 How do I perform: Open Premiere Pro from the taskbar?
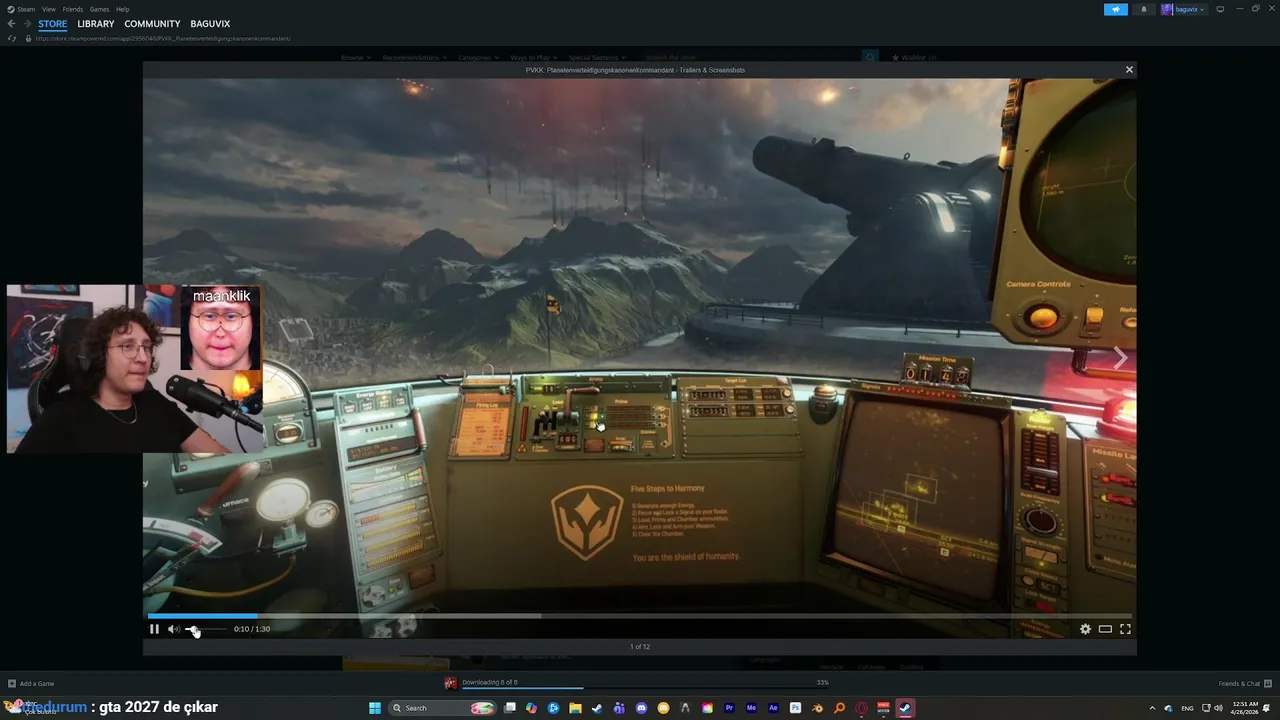coord(729,708)
